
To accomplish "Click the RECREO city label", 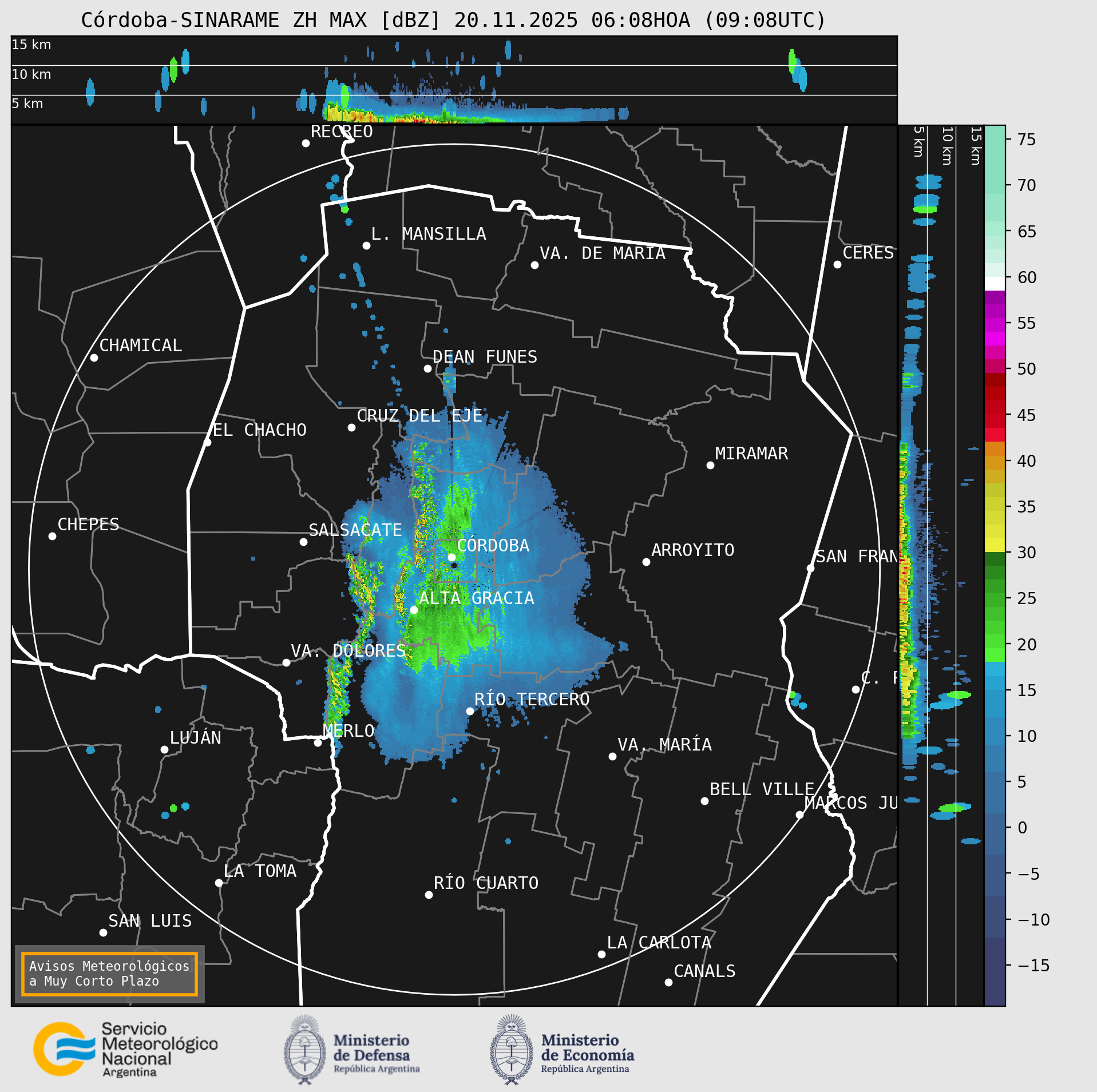I will click(x=342, y=132).
